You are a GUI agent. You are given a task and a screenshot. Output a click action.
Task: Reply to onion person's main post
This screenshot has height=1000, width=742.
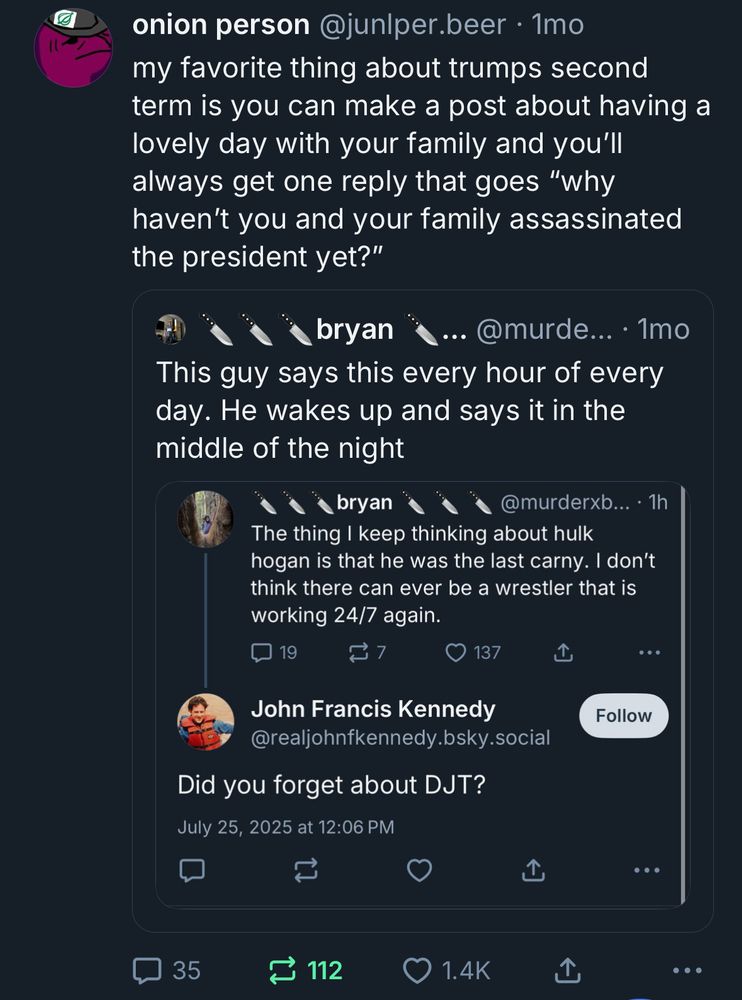(148, 969)
